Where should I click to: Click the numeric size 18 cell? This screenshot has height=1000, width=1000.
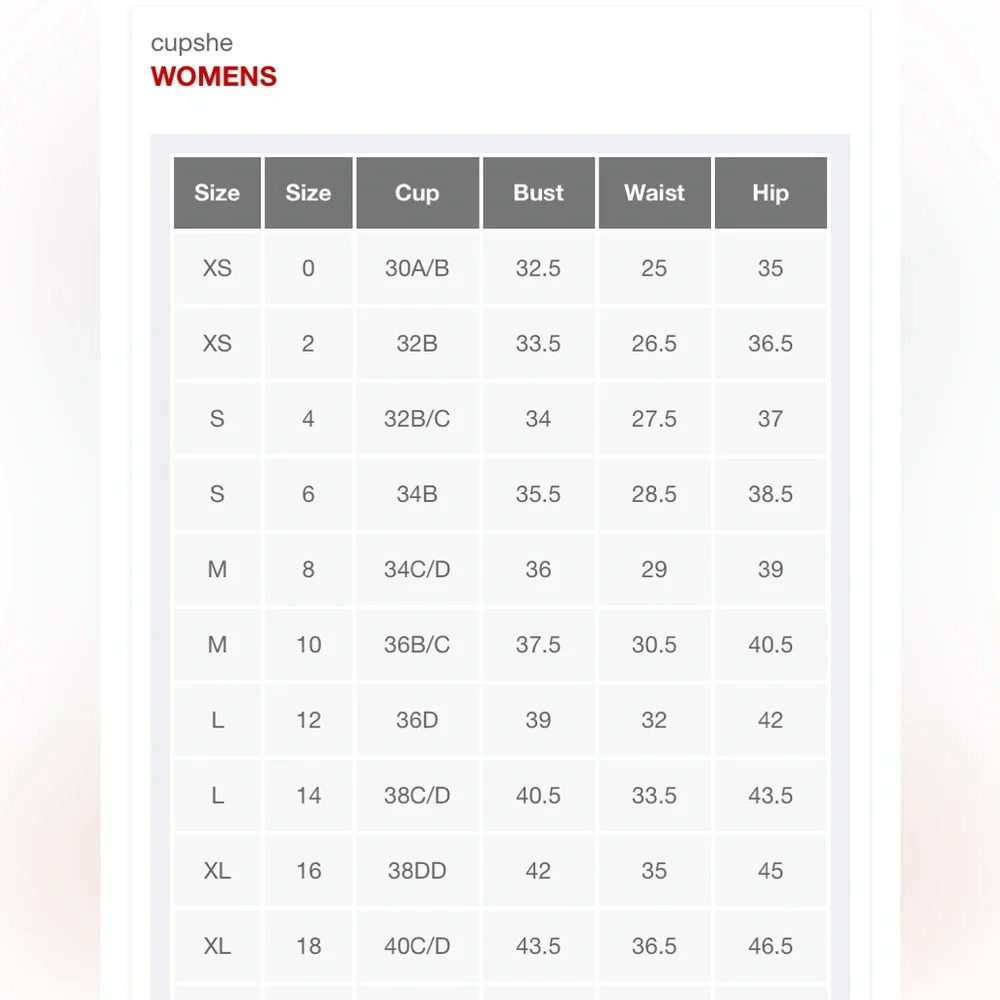click(x=309, y=946)
